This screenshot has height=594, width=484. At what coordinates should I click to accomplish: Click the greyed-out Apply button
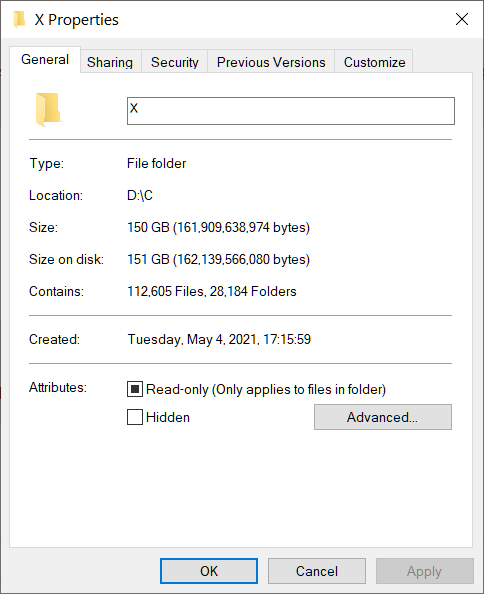pos(425,571)
